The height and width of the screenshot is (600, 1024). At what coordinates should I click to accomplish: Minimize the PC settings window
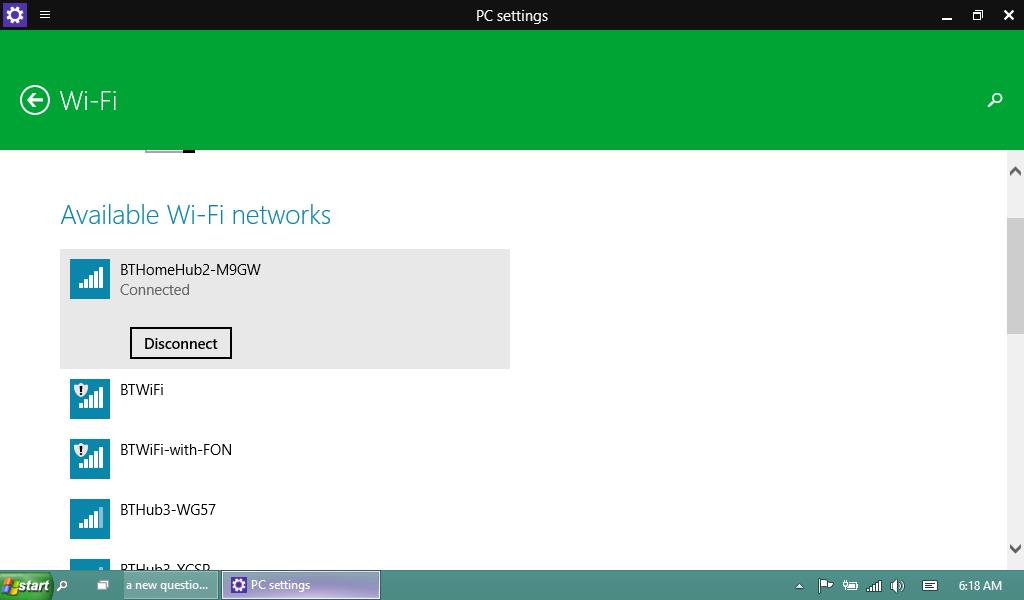pyautogui.click(x=947, y=16)
